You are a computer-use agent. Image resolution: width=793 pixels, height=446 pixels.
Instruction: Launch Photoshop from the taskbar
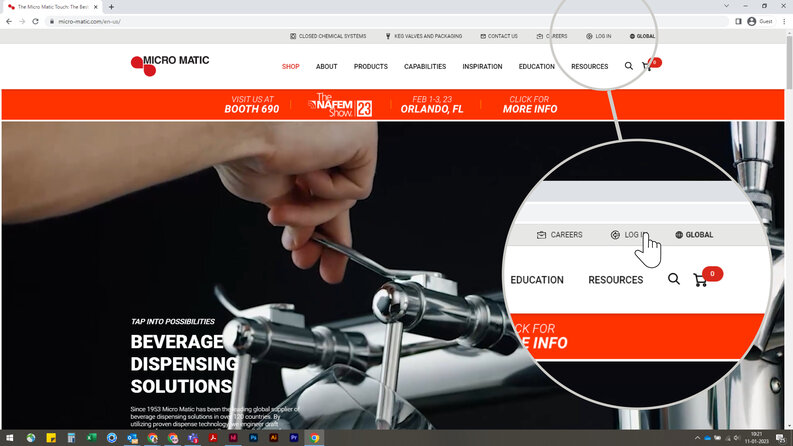(x=254, y=438)
